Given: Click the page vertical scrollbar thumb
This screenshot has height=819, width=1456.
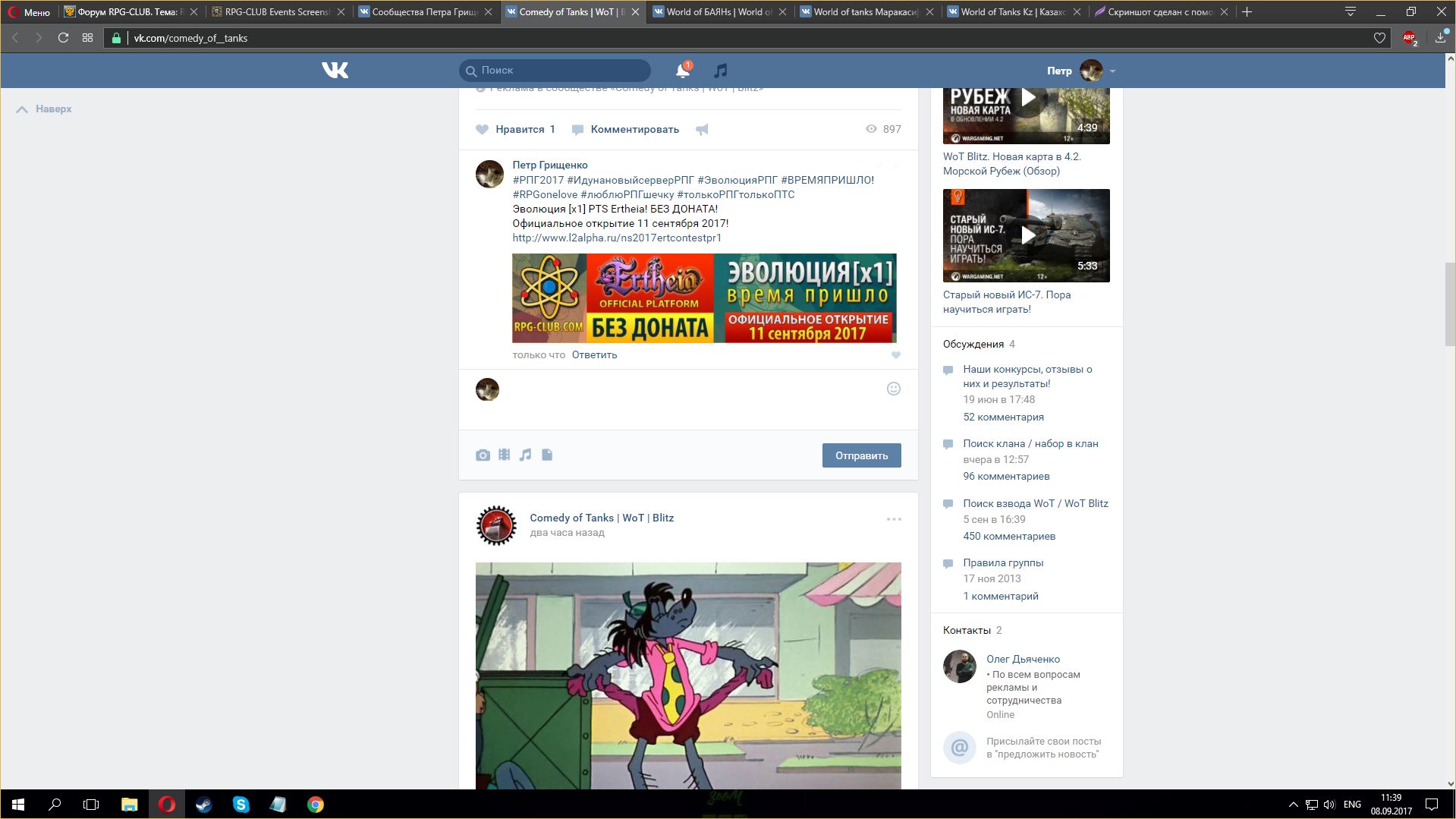Looking at the screenshot, I should pyautogui.click(x=1450, y=304).
